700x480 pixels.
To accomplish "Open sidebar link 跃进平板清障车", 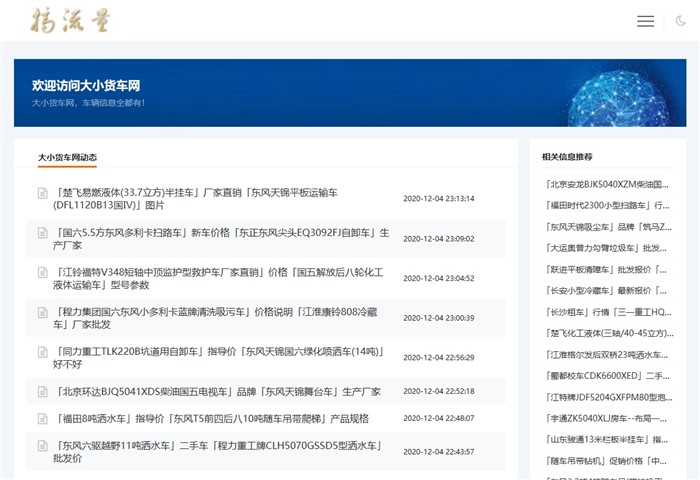I will [x=606, y=269].
